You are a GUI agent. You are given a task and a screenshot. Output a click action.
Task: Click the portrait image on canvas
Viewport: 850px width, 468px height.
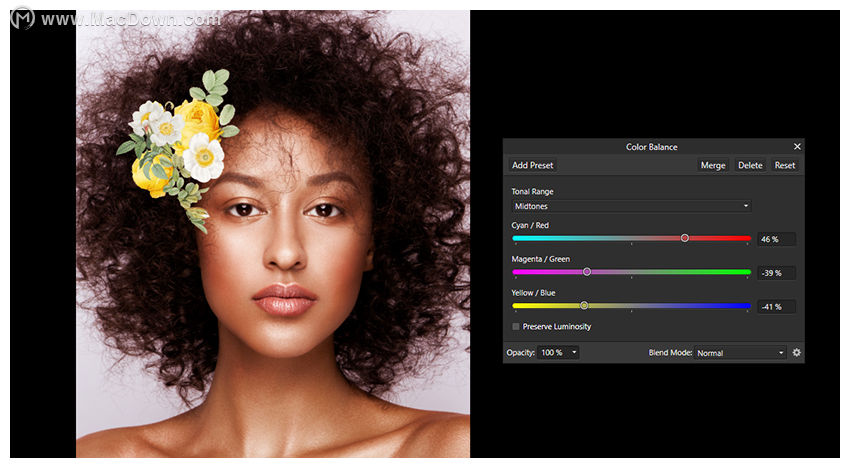coord(273,234)
